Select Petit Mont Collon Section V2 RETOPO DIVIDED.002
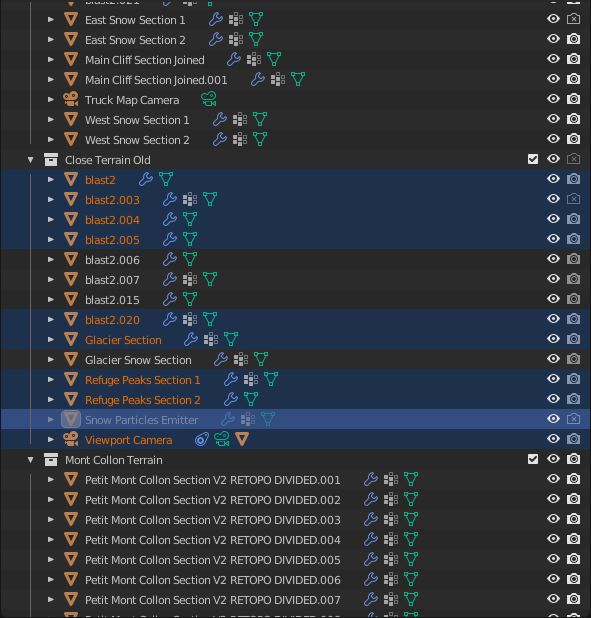Image resolution: width=591 pixels, height=618 pixels. click(x=213, y=500)
